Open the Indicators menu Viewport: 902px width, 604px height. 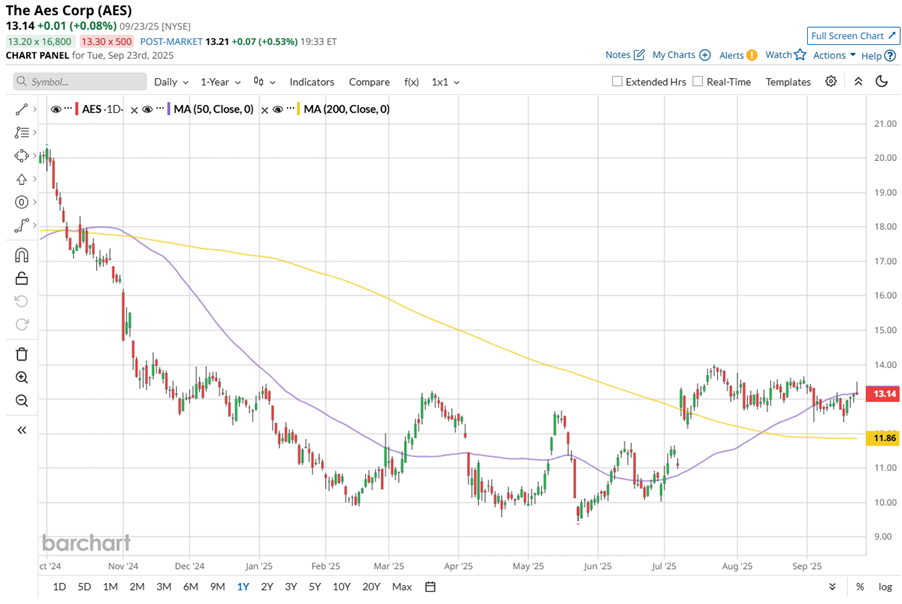[x=311, y=82]
